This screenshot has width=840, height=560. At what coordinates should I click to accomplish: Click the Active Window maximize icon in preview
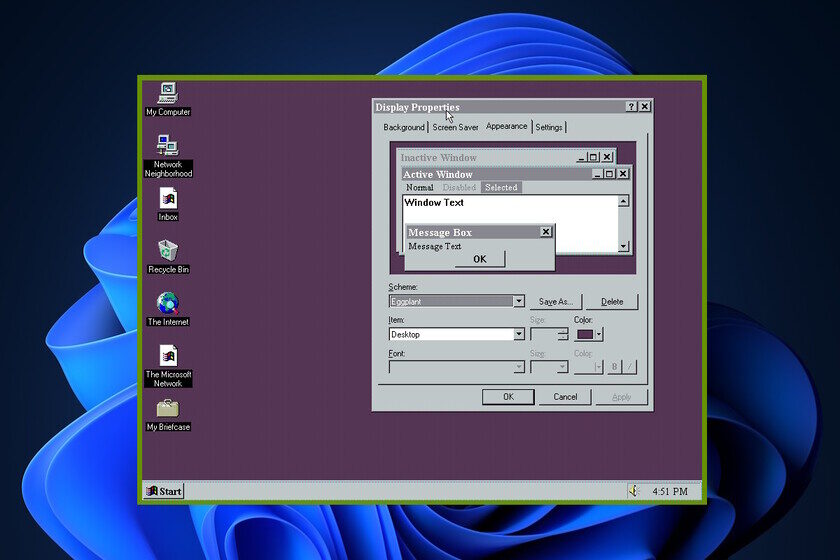(609, 174)
